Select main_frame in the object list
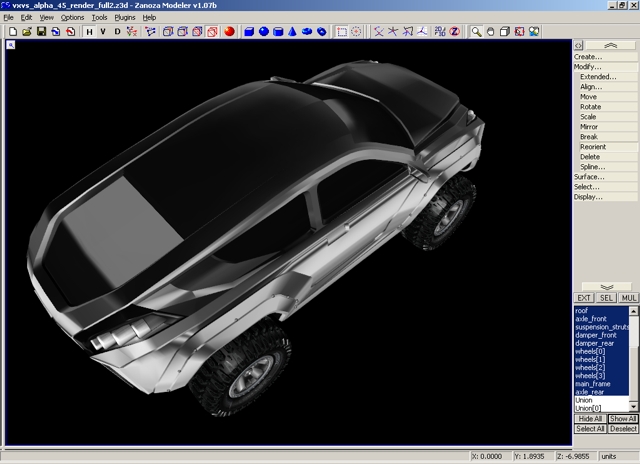 coord(593,384)
